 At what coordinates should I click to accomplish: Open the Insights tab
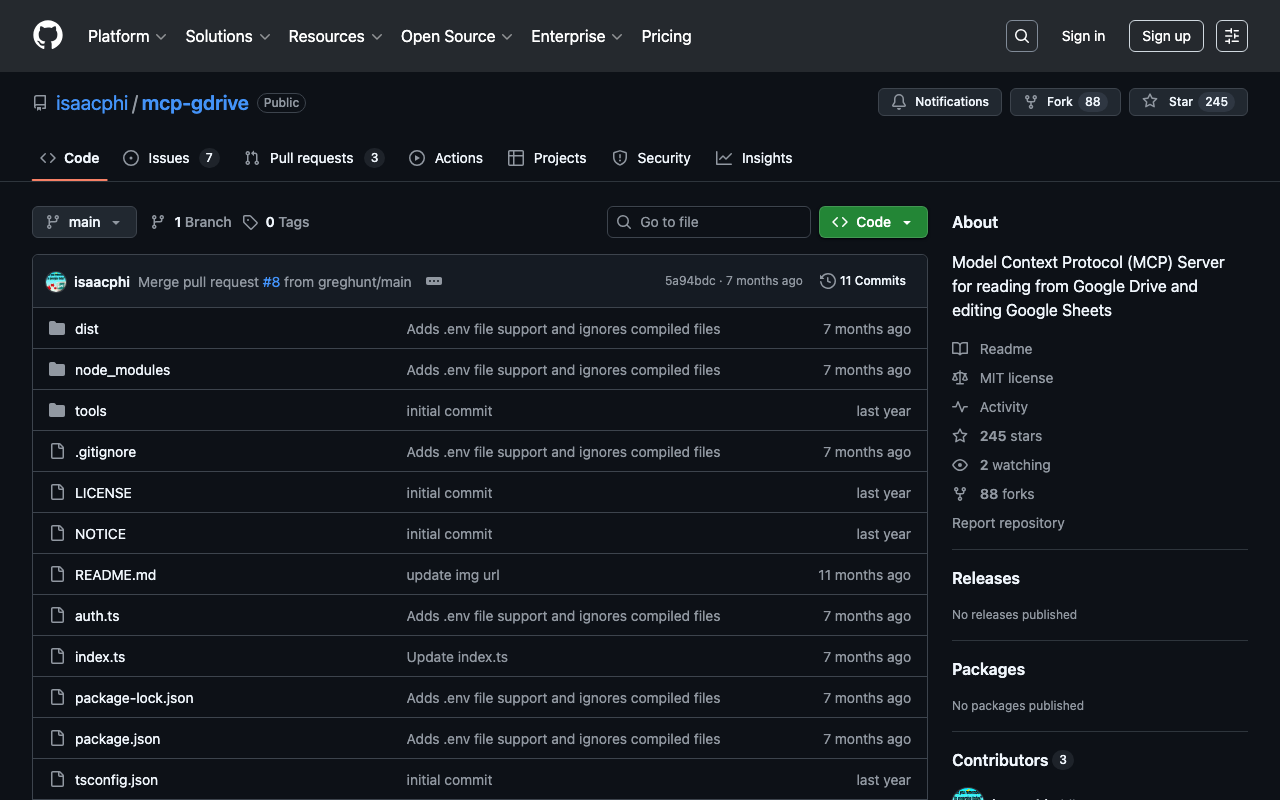[x=766, y=158]
